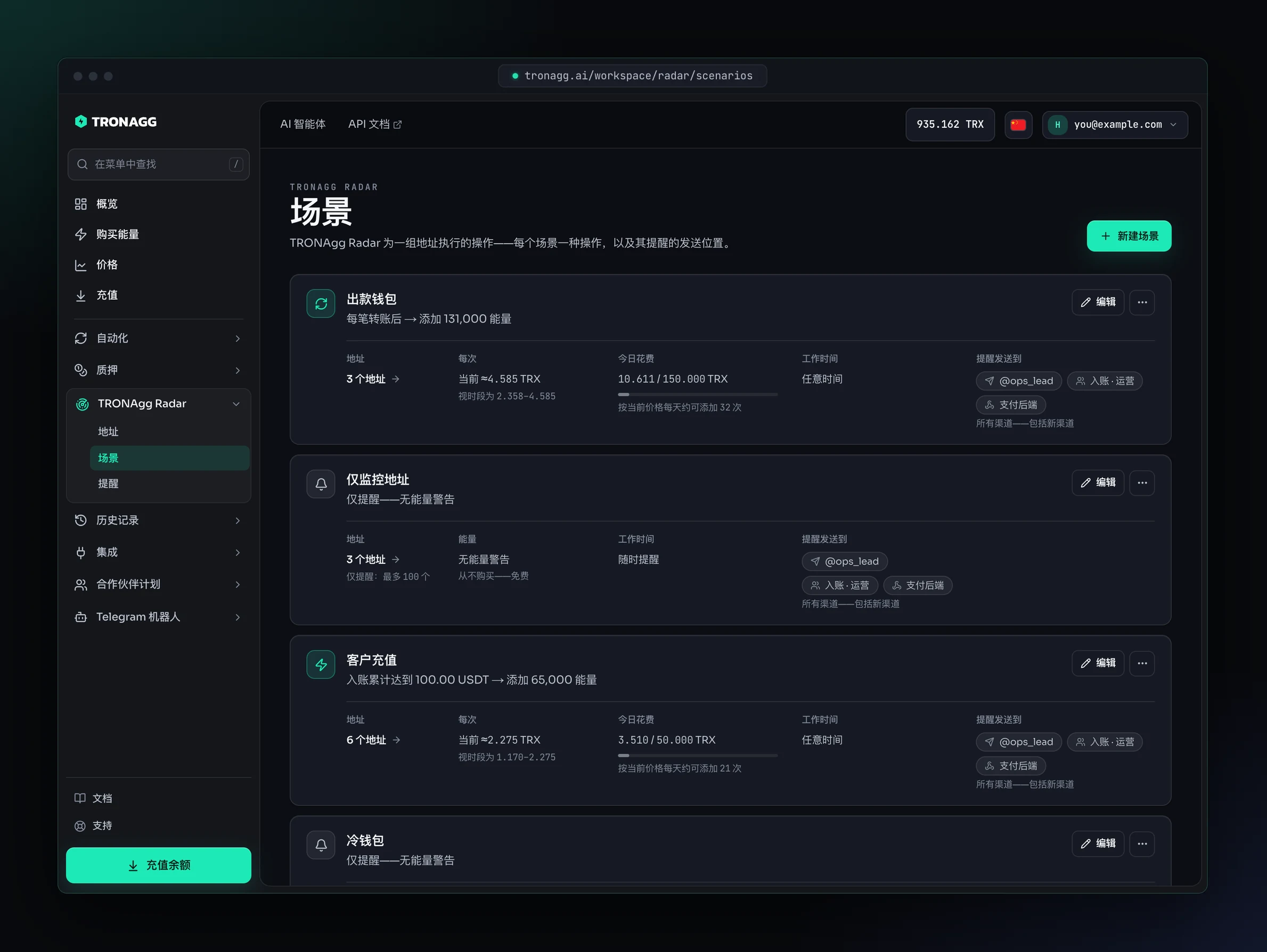Open the you@example.com account dropdown

coord(1115,124)
